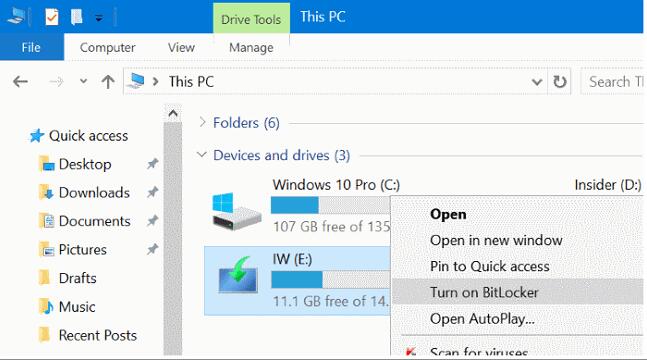Click the Drafts folder icon
The height and width of the screenshot is (360, 647).
(45, 278)
